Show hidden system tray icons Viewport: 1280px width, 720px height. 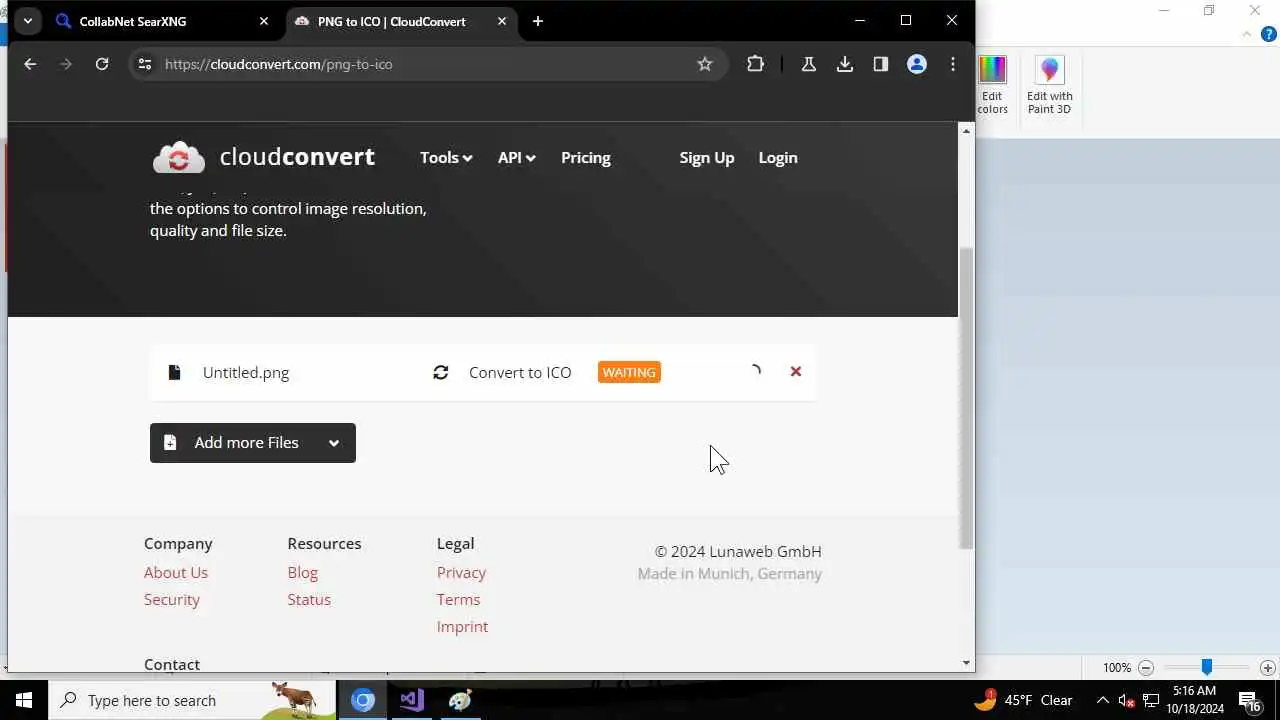(1102, 700)
